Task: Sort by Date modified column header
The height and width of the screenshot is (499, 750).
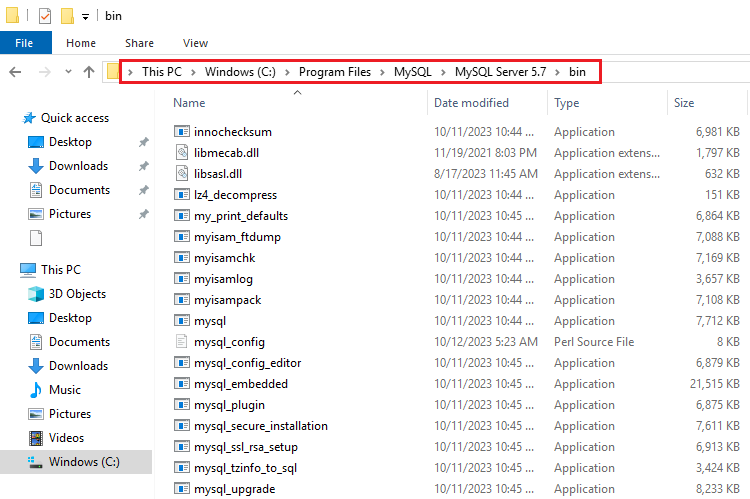Action: click(471, 103)
